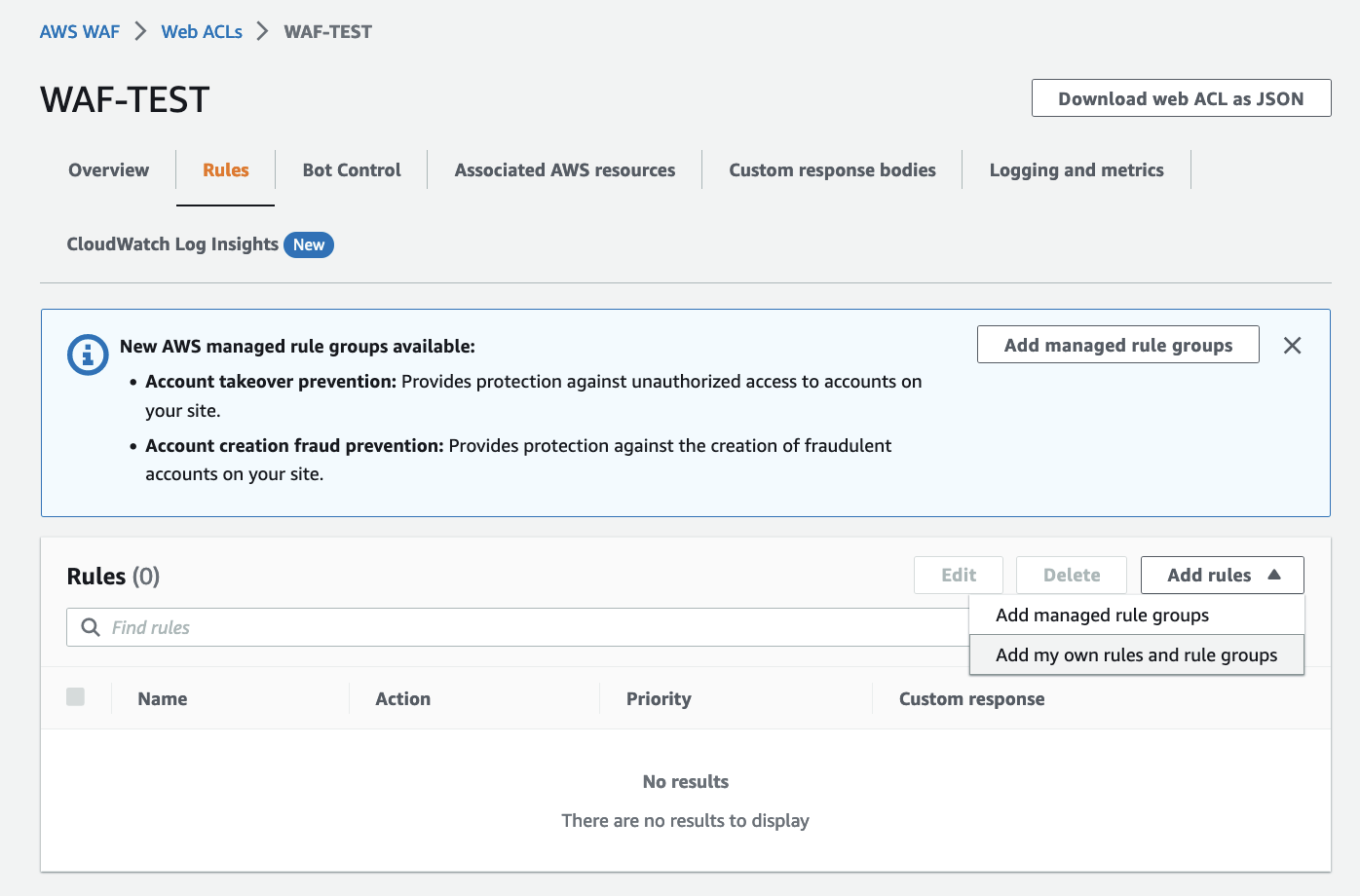Go to Associated AWS resources tab
The width and height of the screenshot is (1360, 896).
coord(564,170)
